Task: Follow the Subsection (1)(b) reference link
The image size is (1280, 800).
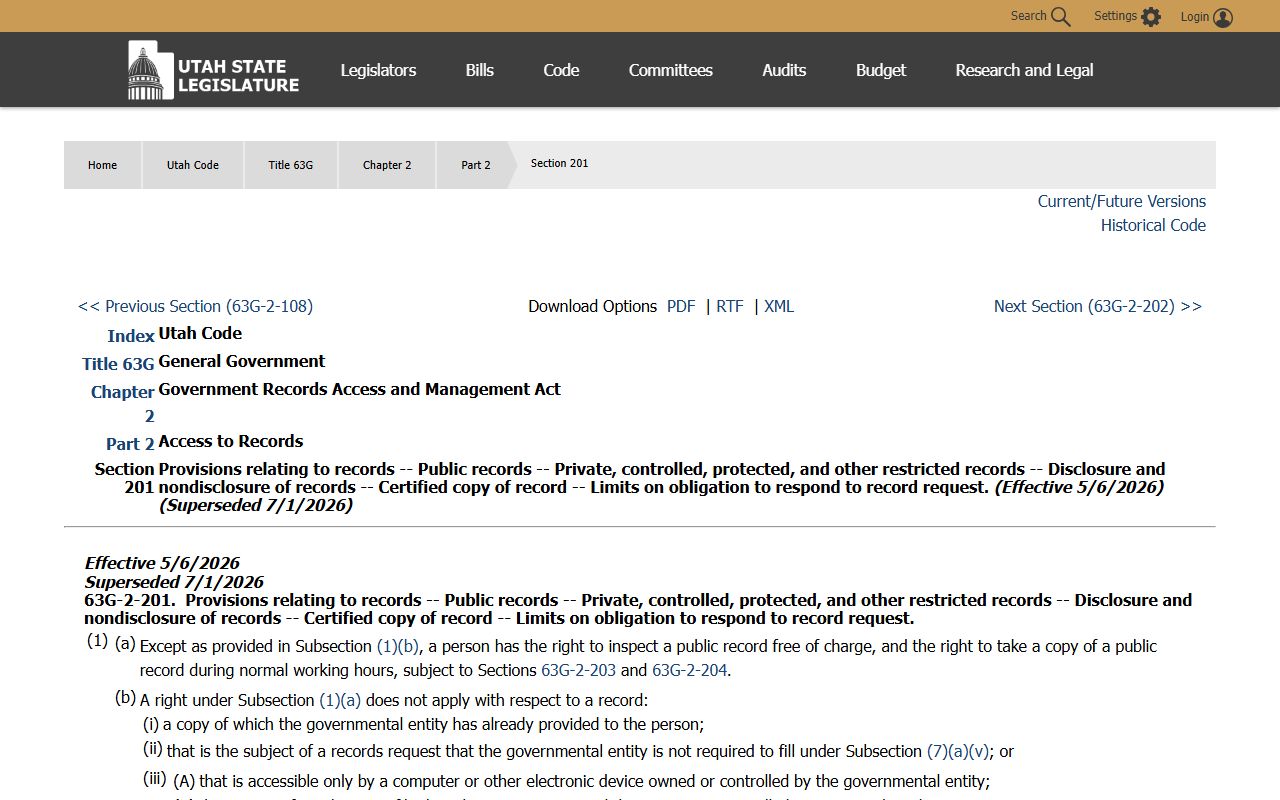Action: [398, 646]
